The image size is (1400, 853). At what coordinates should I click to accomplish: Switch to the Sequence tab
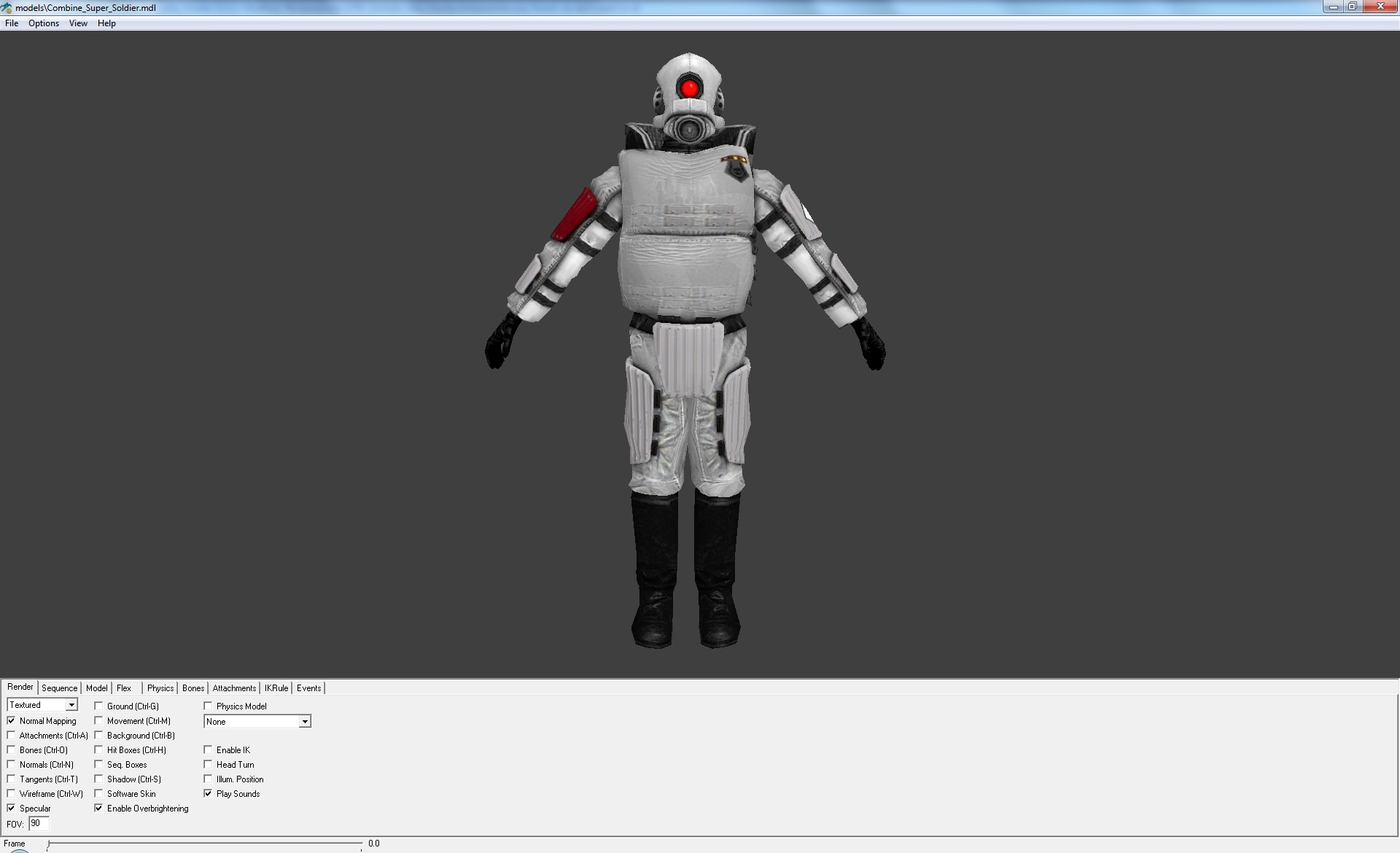[59, 688]
